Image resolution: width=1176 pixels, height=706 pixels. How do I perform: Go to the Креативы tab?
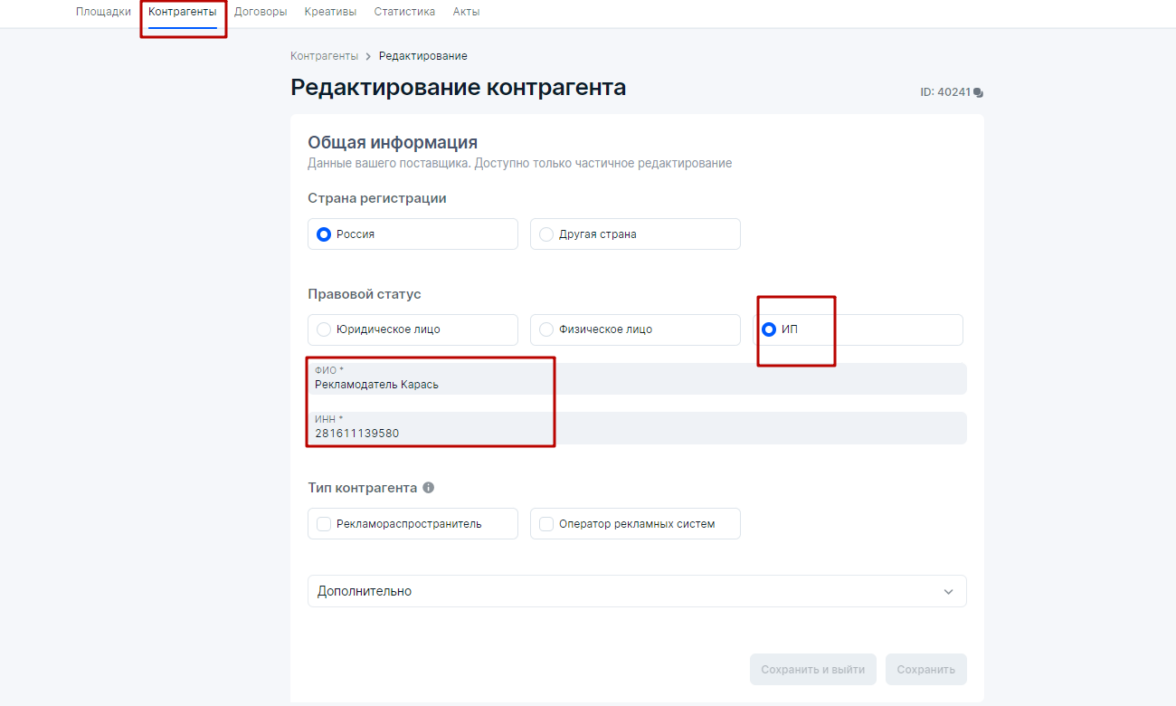coord(330,12)
